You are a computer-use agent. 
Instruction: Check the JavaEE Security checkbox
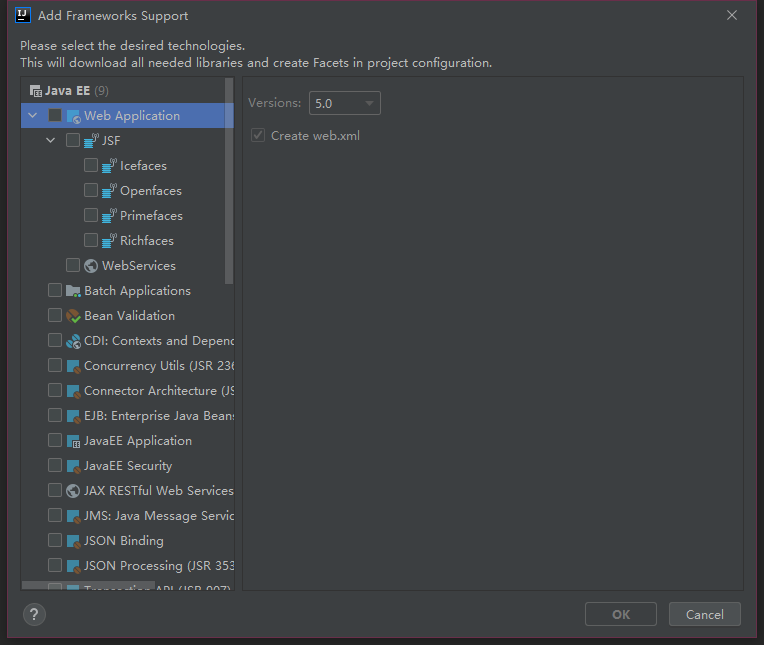click(x=55, y=465)
